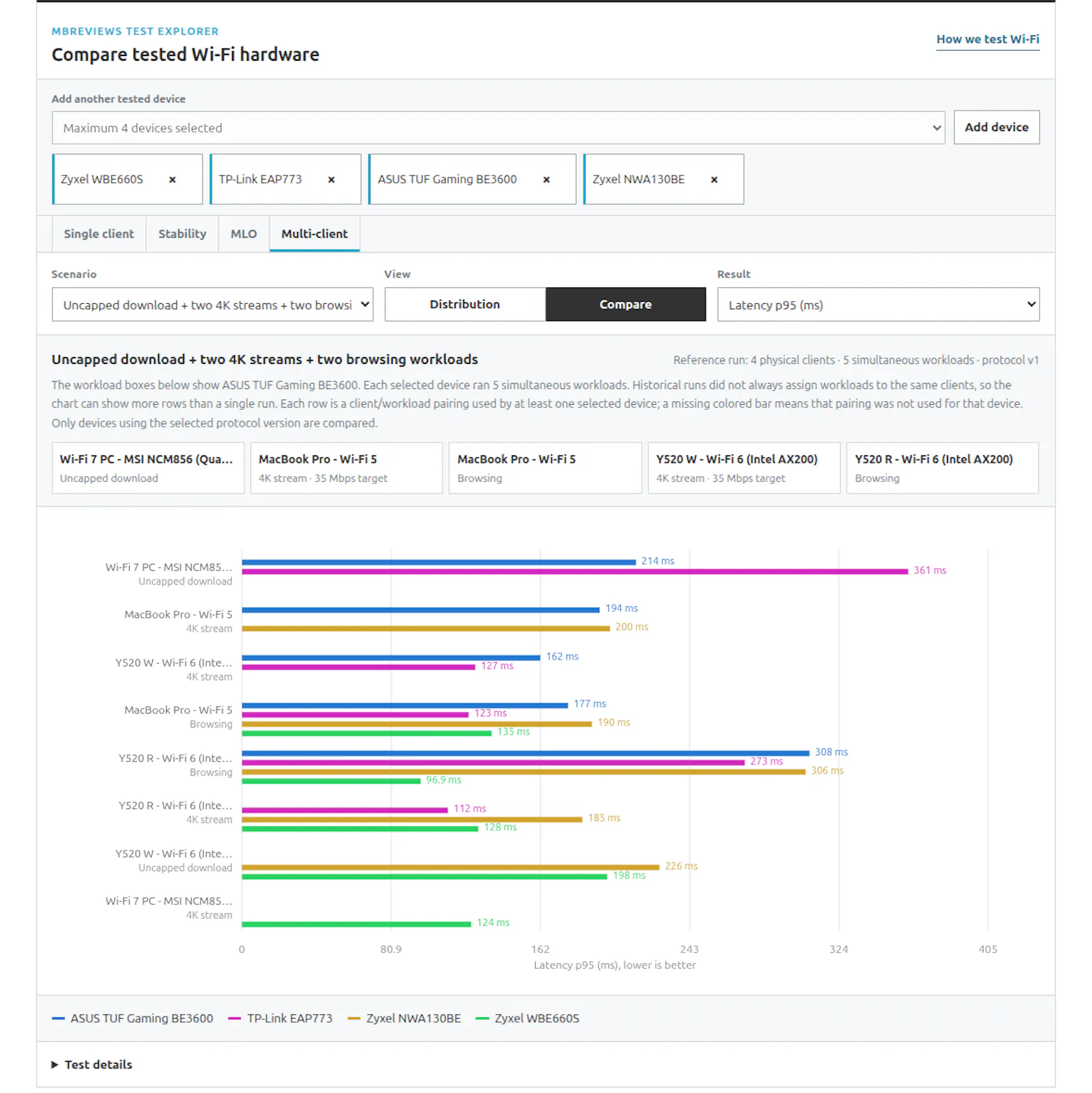Toggle TP-Link EAP773 legend entry
Viewport: 1092px width, 1093px height.
point(281,1018)
